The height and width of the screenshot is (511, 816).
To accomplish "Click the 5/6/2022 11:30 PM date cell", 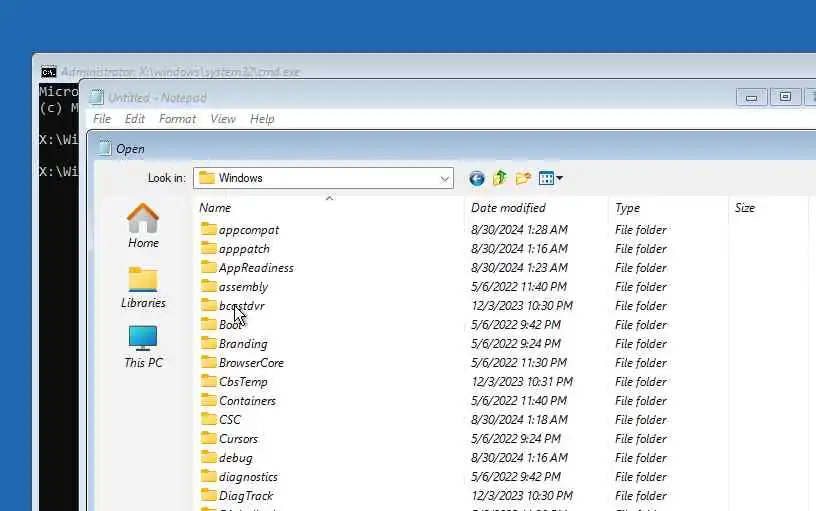I will (519, 363).
